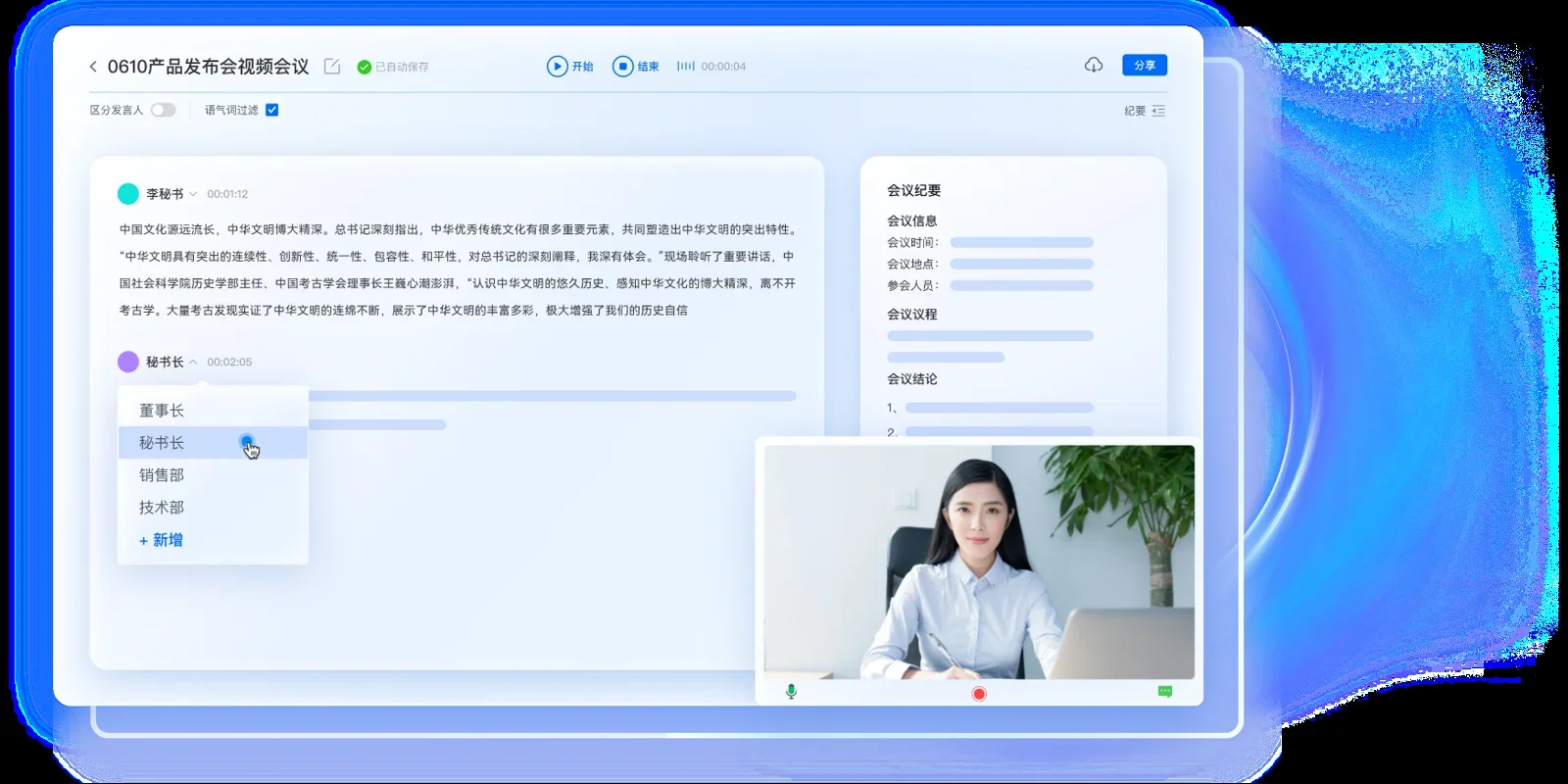Download via the cloud download icon
1568x784 pixels.
click(1094, 65)
